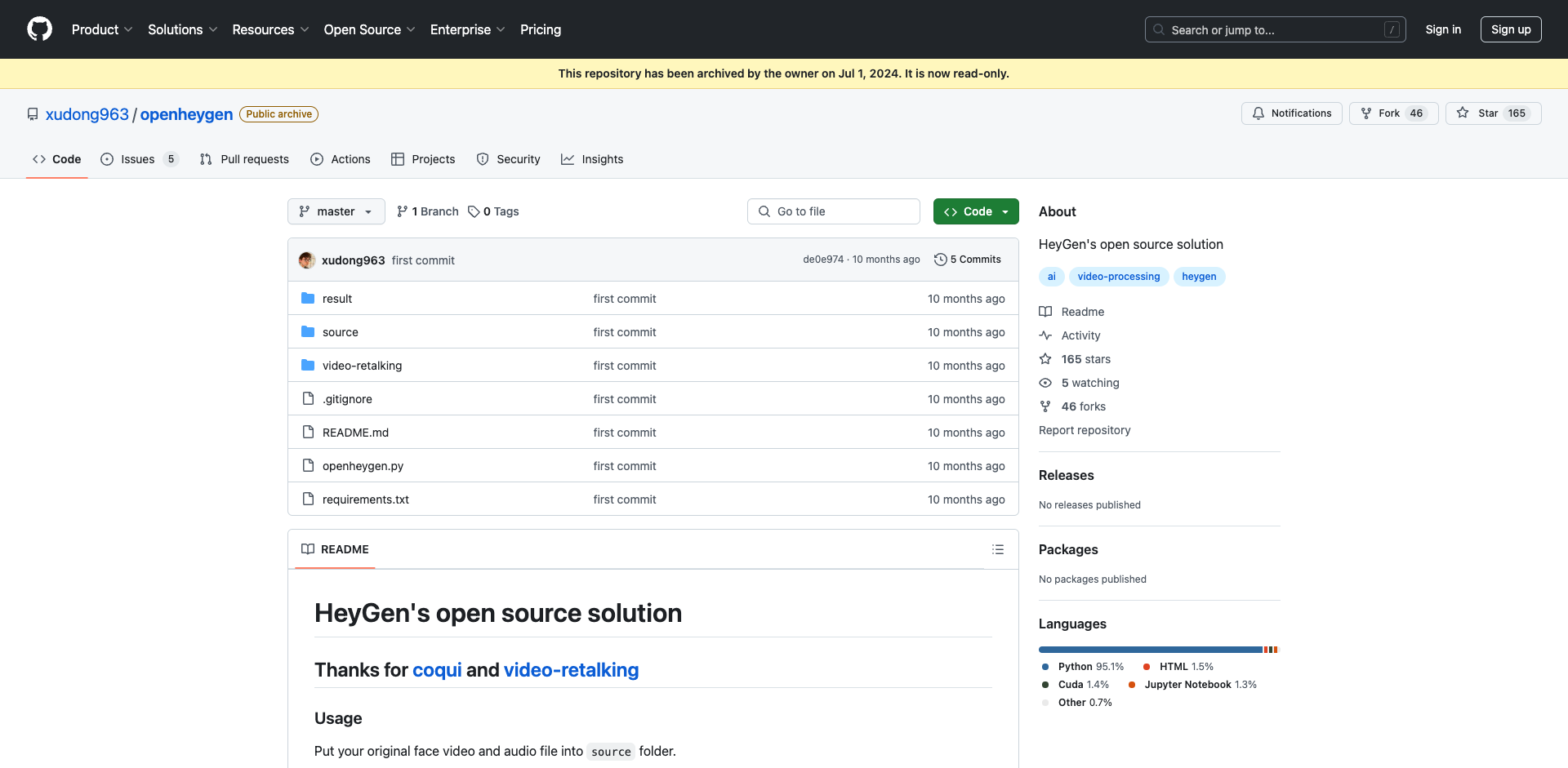Click the eye icon beside 5 watching

point(1045,383)
